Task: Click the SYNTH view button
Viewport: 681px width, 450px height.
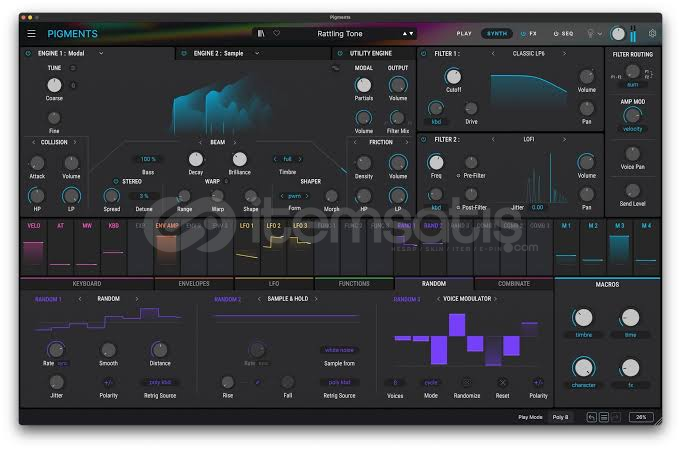Action: coord(496,33)
